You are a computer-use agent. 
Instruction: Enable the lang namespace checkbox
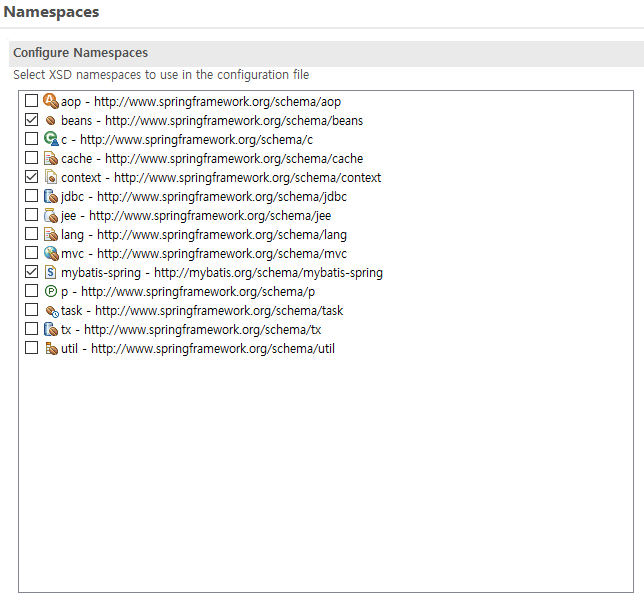click(32, 233)
